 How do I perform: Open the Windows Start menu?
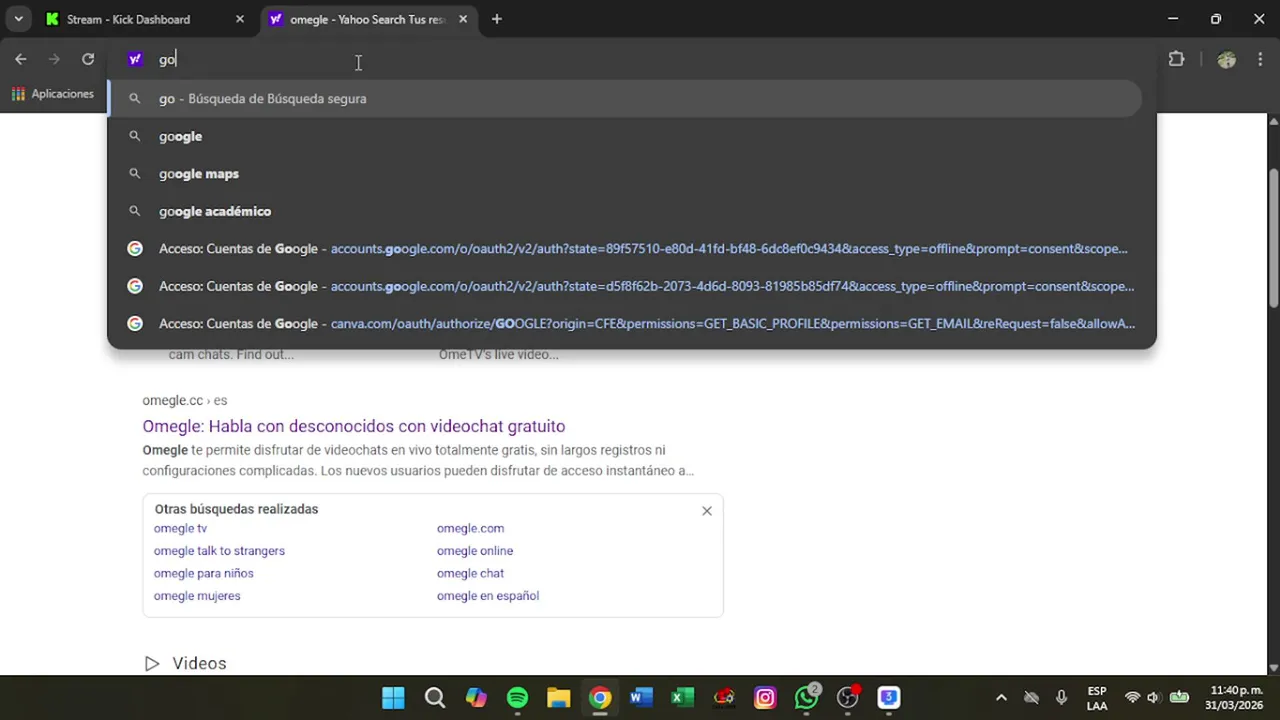click(x=393, y=698)
